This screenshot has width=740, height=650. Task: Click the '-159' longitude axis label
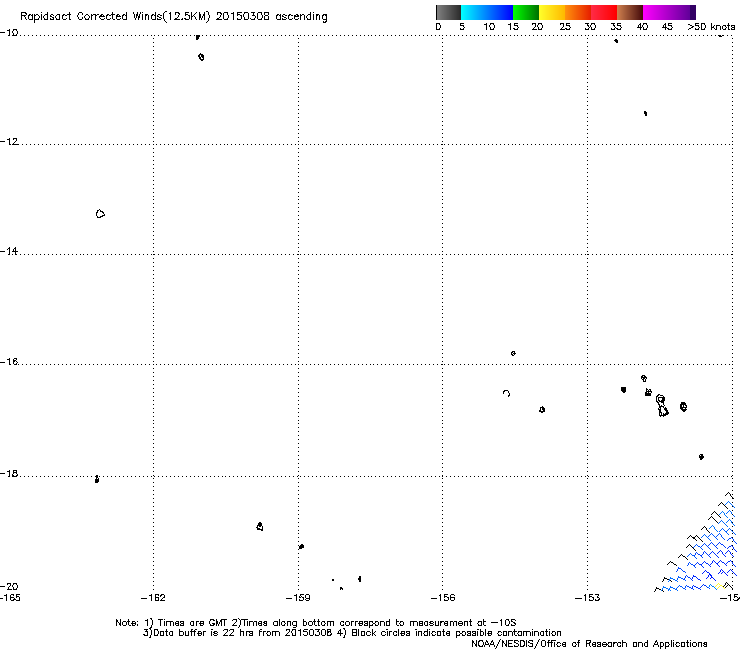[298, 598]
